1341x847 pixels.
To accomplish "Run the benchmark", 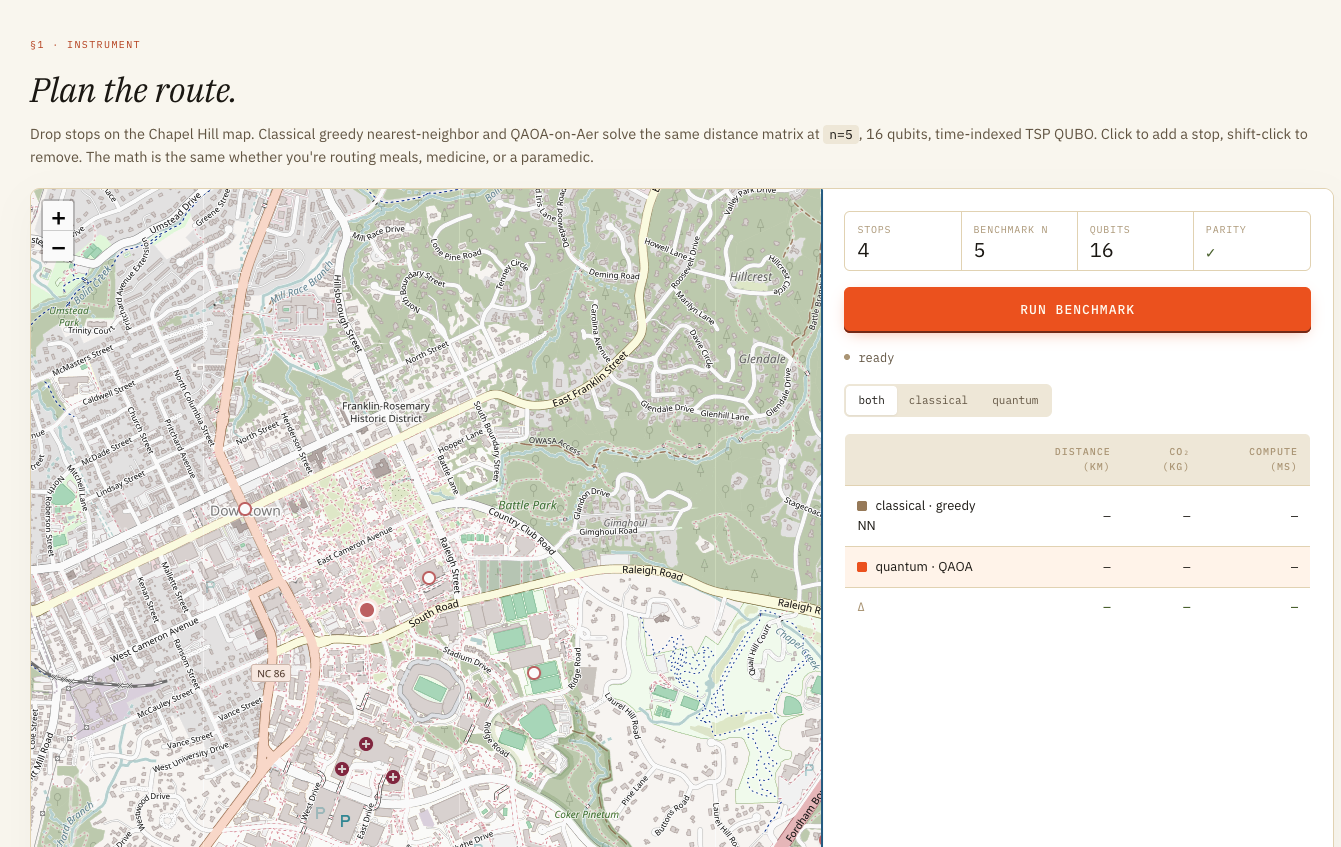I will 1077,309.
